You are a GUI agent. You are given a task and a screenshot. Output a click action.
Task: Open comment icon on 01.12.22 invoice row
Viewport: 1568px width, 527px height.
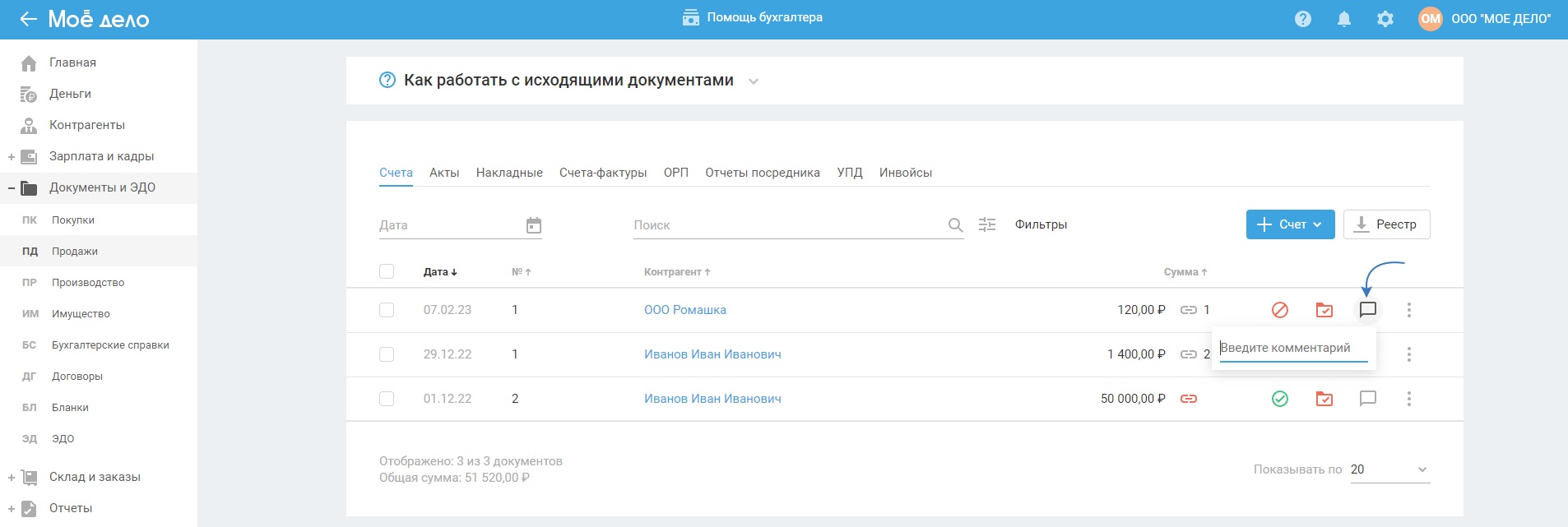coord(1368,399)
